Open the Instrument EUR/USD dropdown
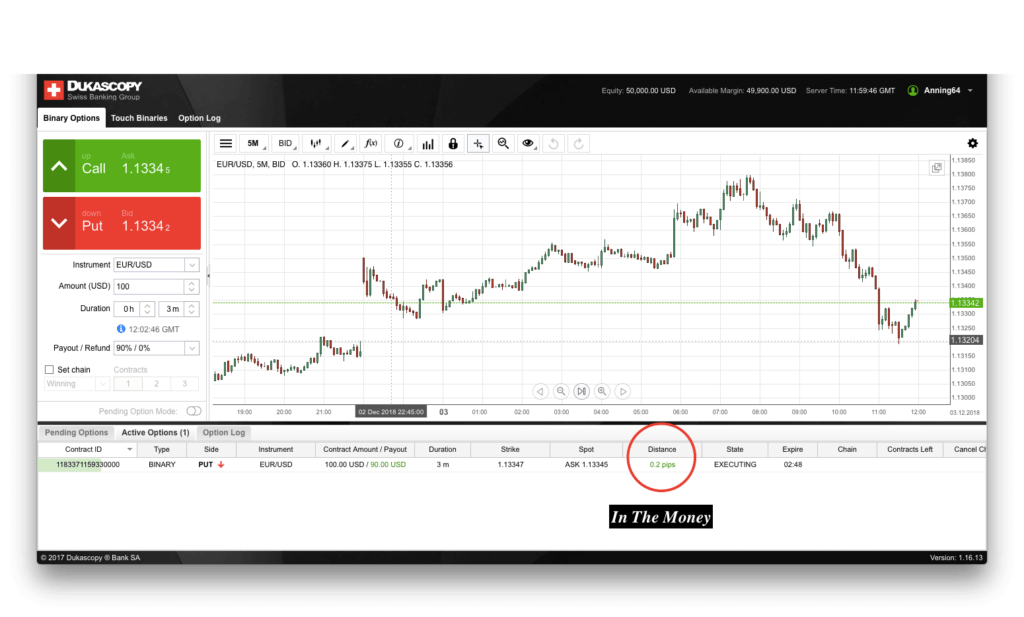Screen dimensions: 1024x617 pyautogui.click(x=157, y=265)
